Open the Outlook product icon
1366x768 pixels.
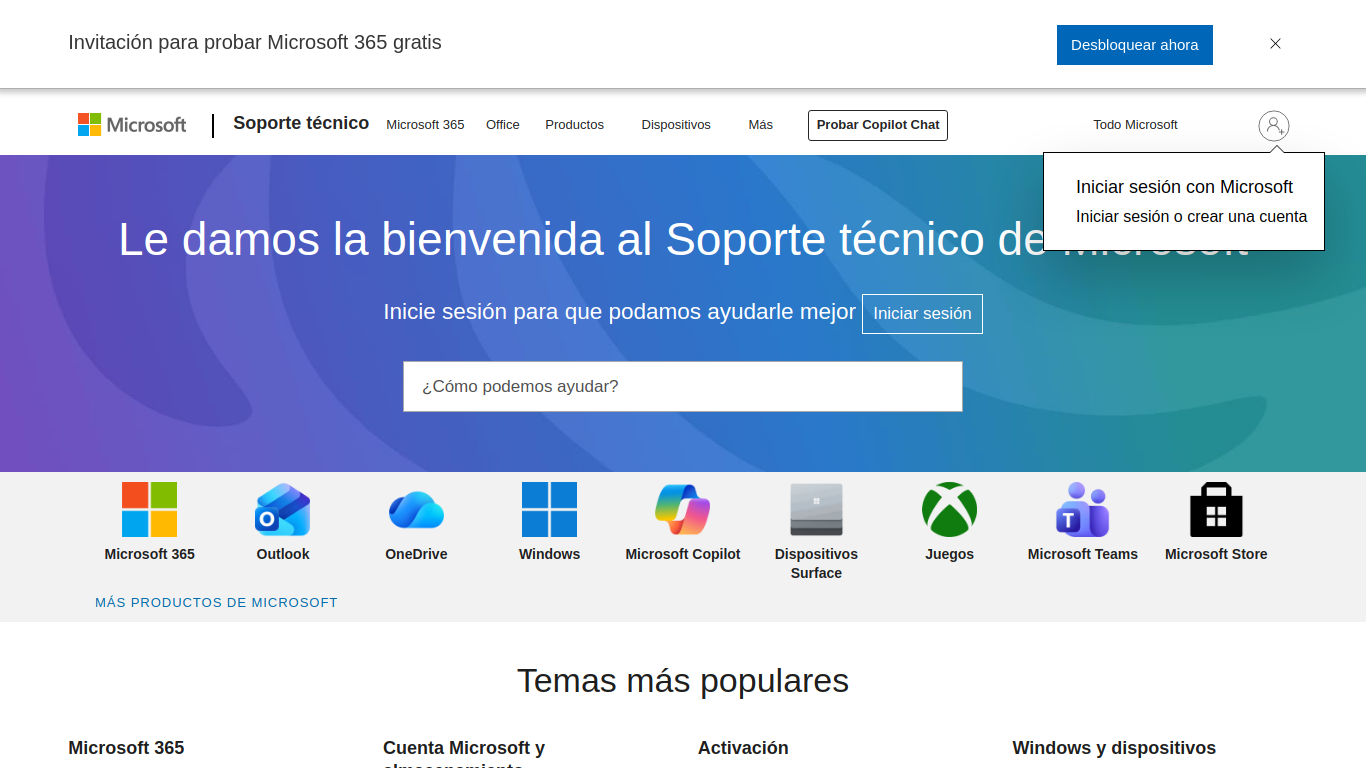(x=283, y=510)
